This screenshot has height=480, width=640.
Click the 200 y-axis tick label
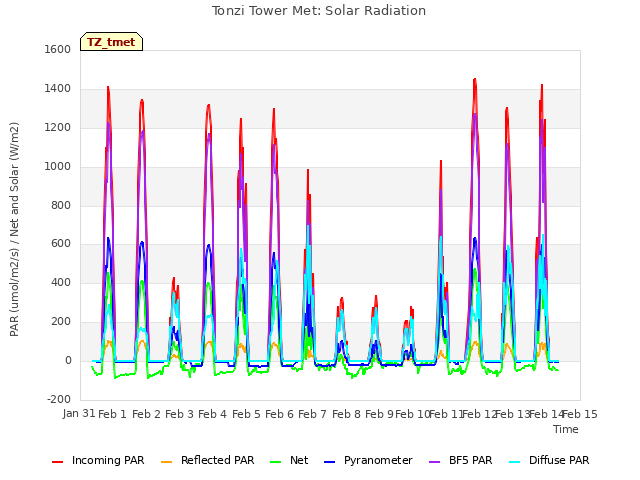[61, 322]
